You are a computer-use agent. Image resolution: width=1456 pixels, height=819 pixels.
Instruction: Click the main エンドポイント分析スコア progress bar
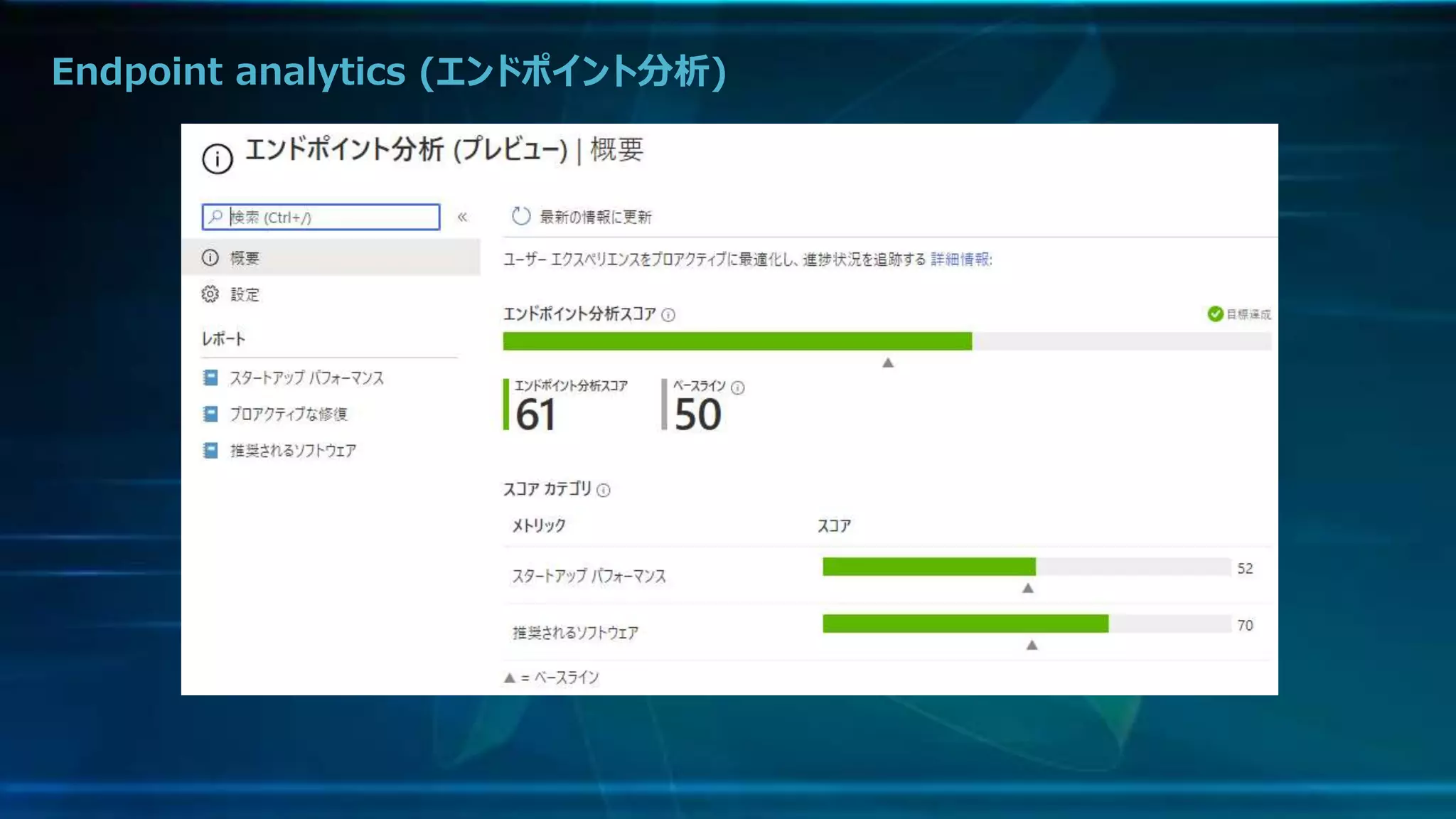point(886,341)
